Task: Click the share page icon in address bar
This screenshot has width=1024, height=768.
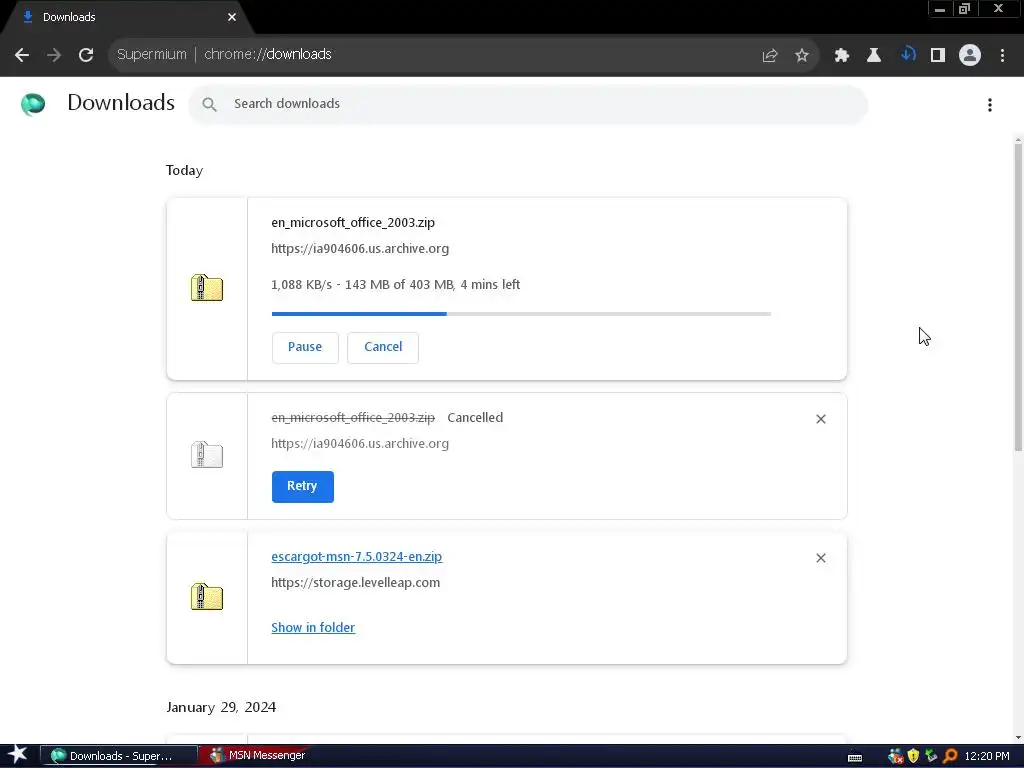Action: (x=770, y=56)
